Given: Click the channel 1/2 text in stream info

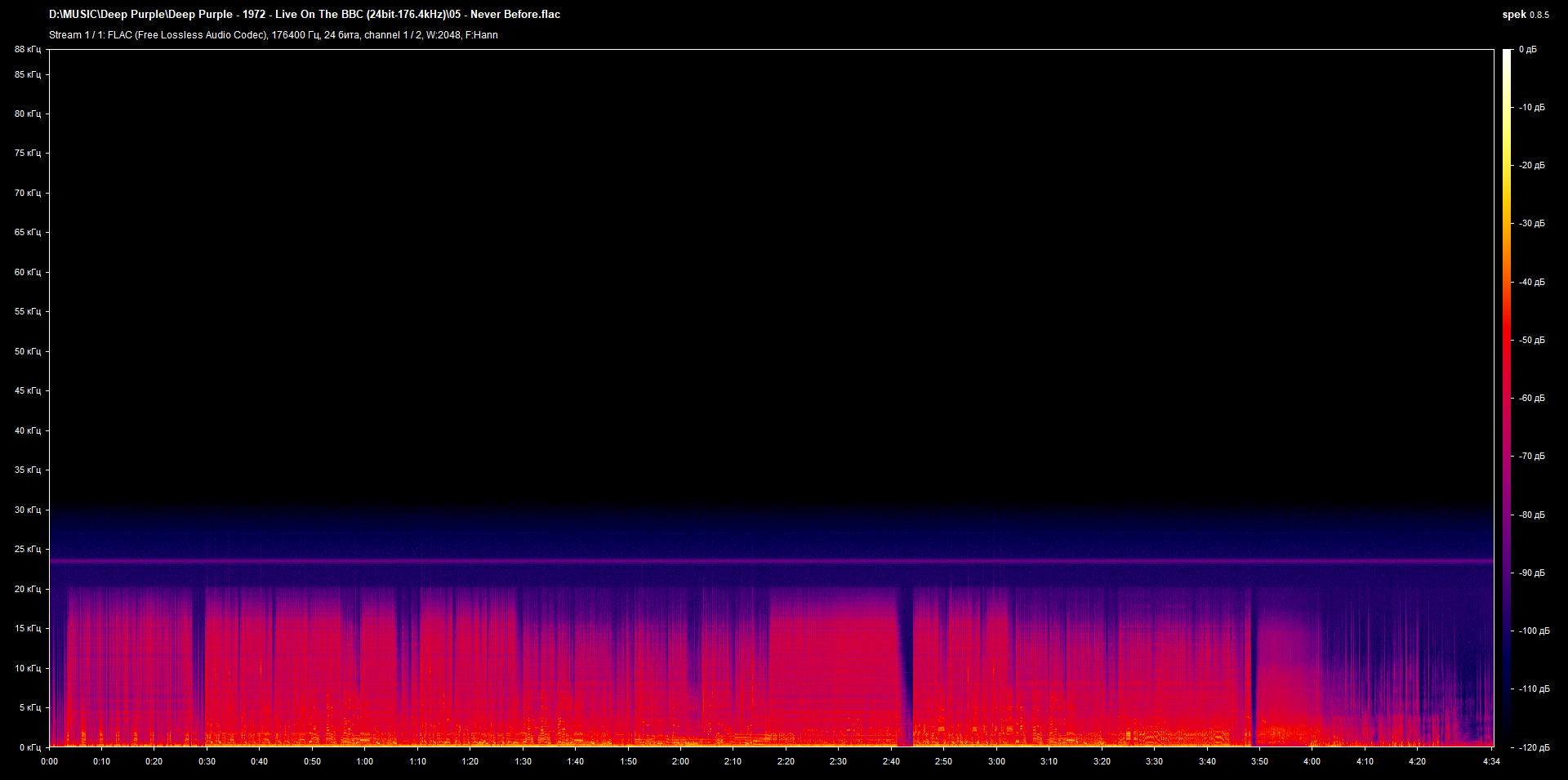Looking at the screenshot, I should 394,35.
